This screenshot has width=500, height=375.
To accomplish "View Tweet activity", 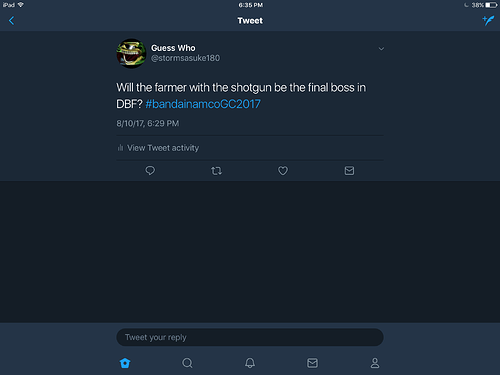I will (x=158, y=148).
